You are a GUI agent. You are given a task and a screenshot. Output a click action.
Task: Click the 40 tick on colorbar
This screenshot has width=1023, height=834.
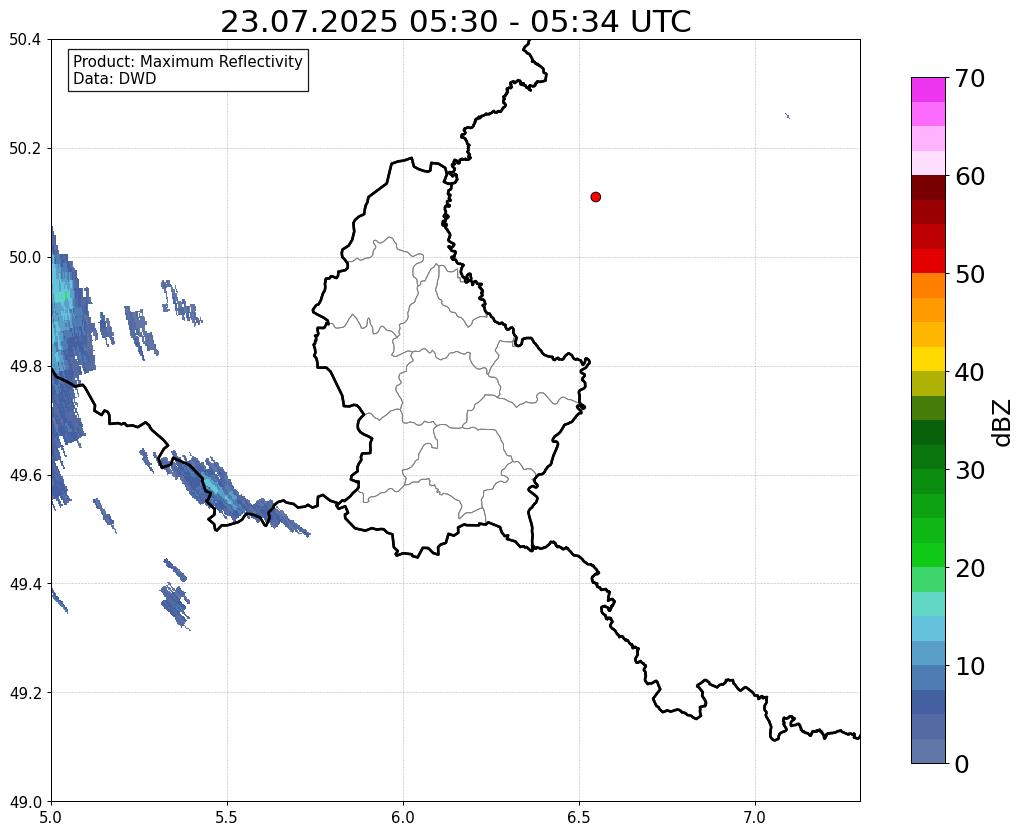coord(970,372)
